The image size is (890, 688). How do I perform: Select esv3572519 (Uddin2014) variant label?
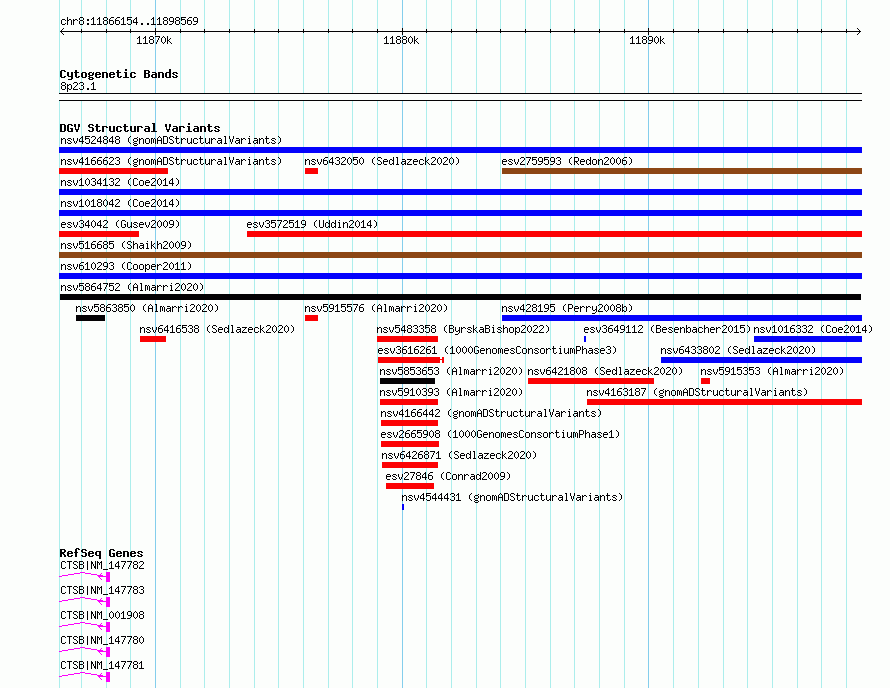click(312, 224)
